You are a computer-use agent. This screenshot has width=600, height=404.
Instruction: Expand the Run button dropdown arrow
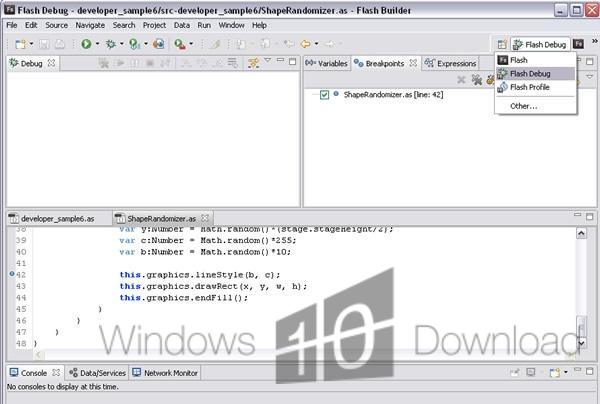point(97,44)
